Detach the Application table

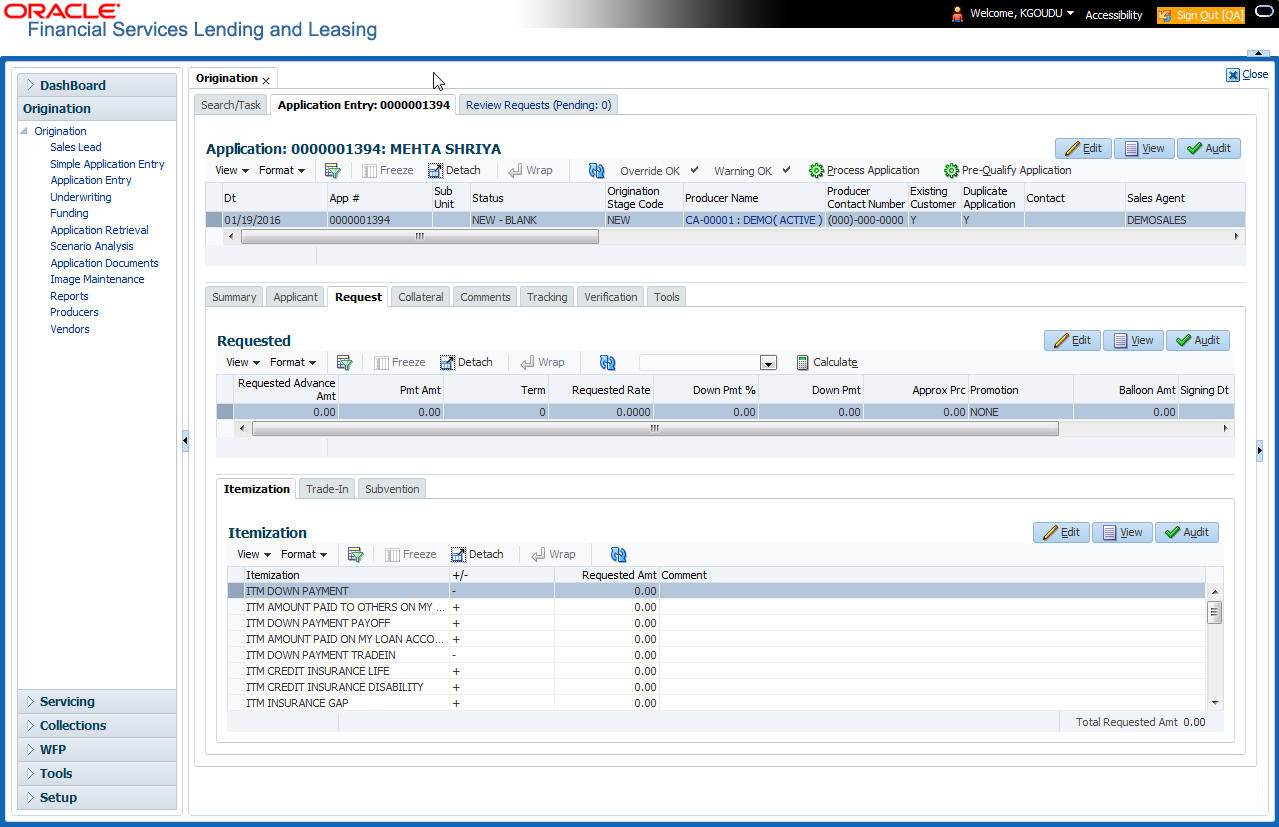coord(454,170)
